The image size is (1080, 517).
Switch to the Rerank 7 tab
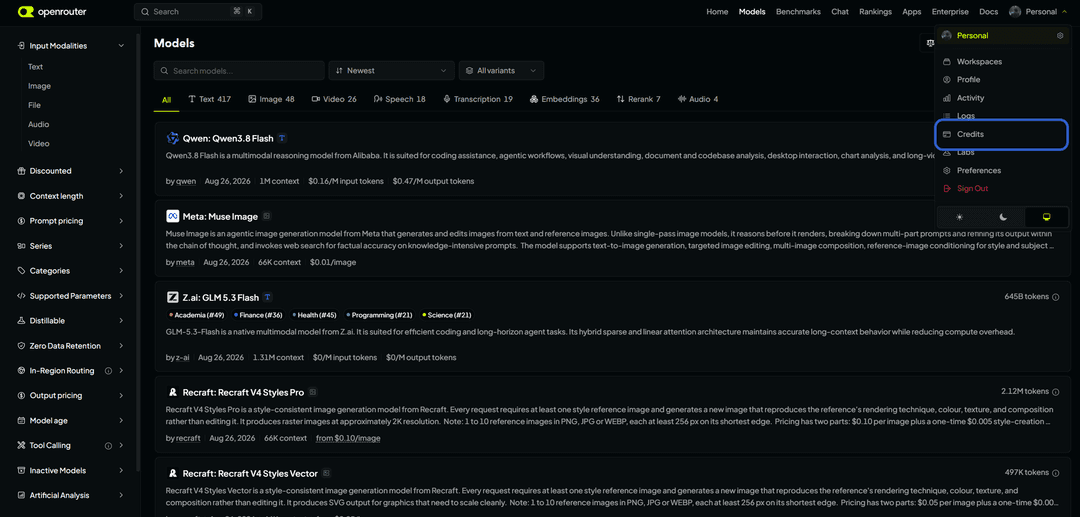638,99
